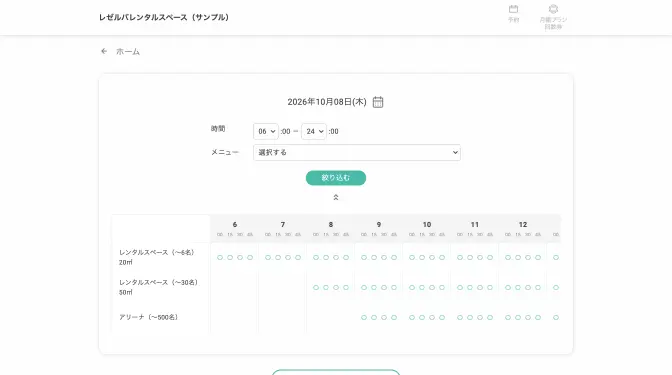This screenshot has height=375, width=672.
Task: Select 12:15 slot for レンタルスペース(〜30名)
Action: click(x=518, y=288)
